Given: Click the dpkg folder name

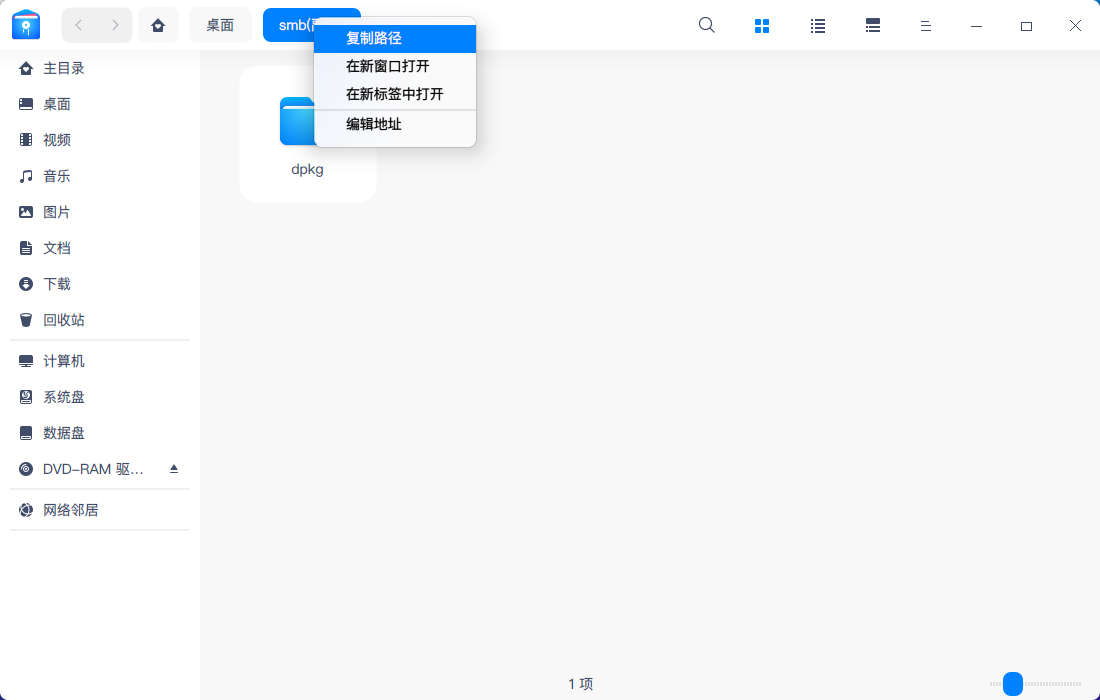Looking at the screenshot, I should coord(307,170).
